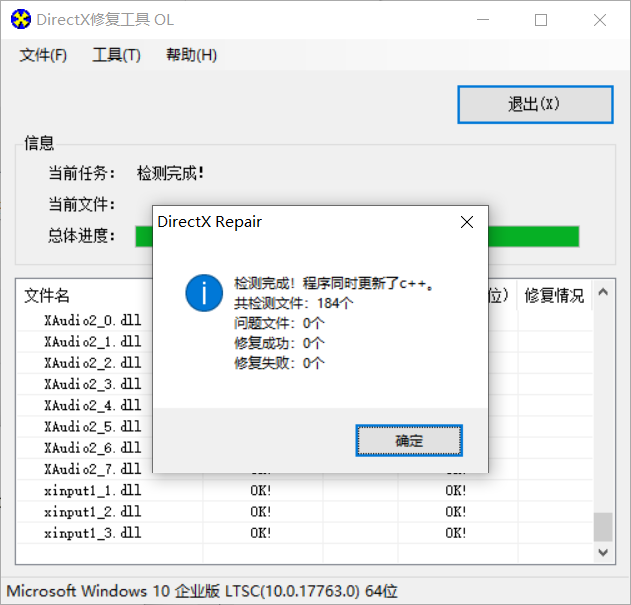Click the scroll down arrow of file list
Viewport: 631px width, 605px height.
pyautogui.click(x=603, y=552)
